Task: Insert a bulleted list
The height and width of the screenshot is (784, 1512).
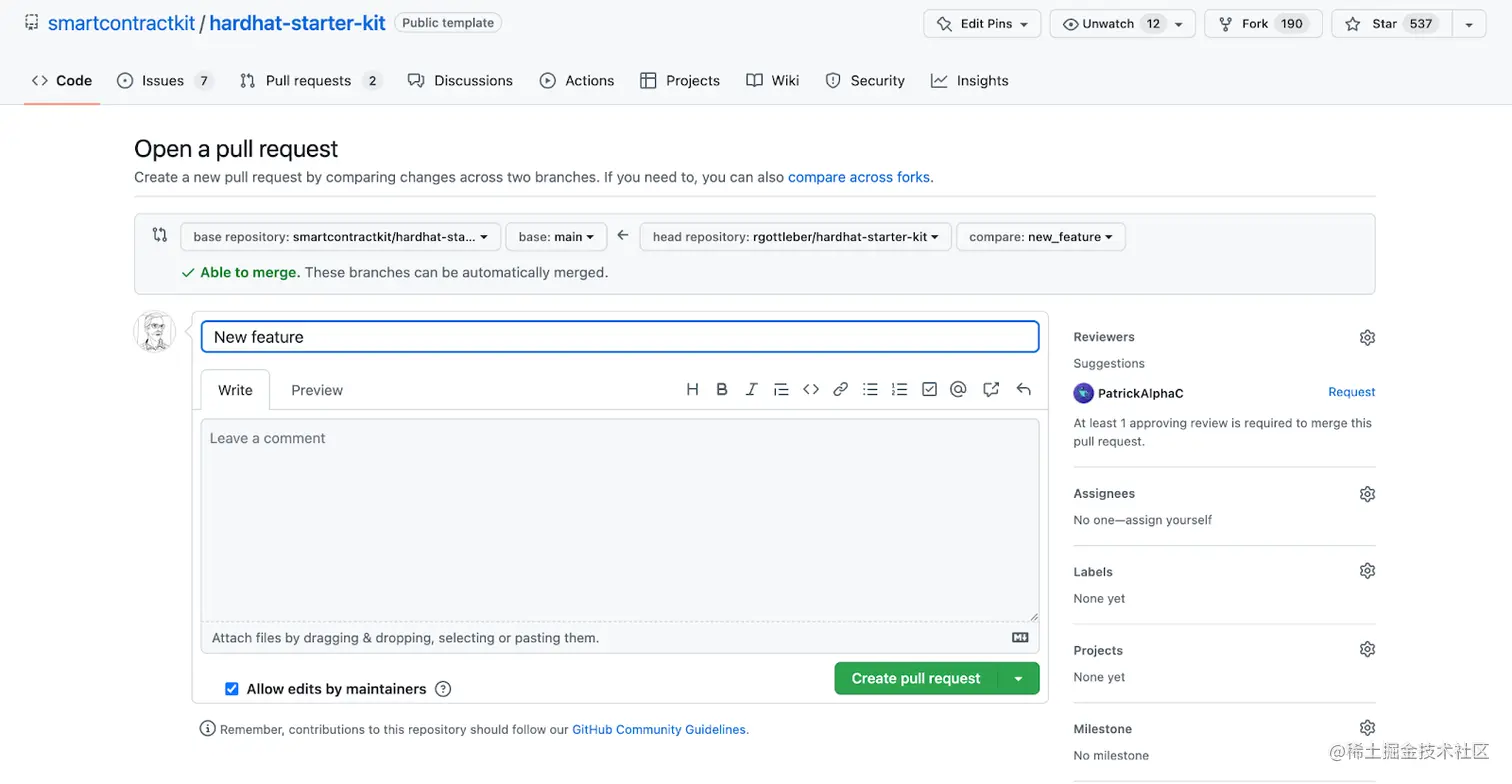Action: pos(870,390)
